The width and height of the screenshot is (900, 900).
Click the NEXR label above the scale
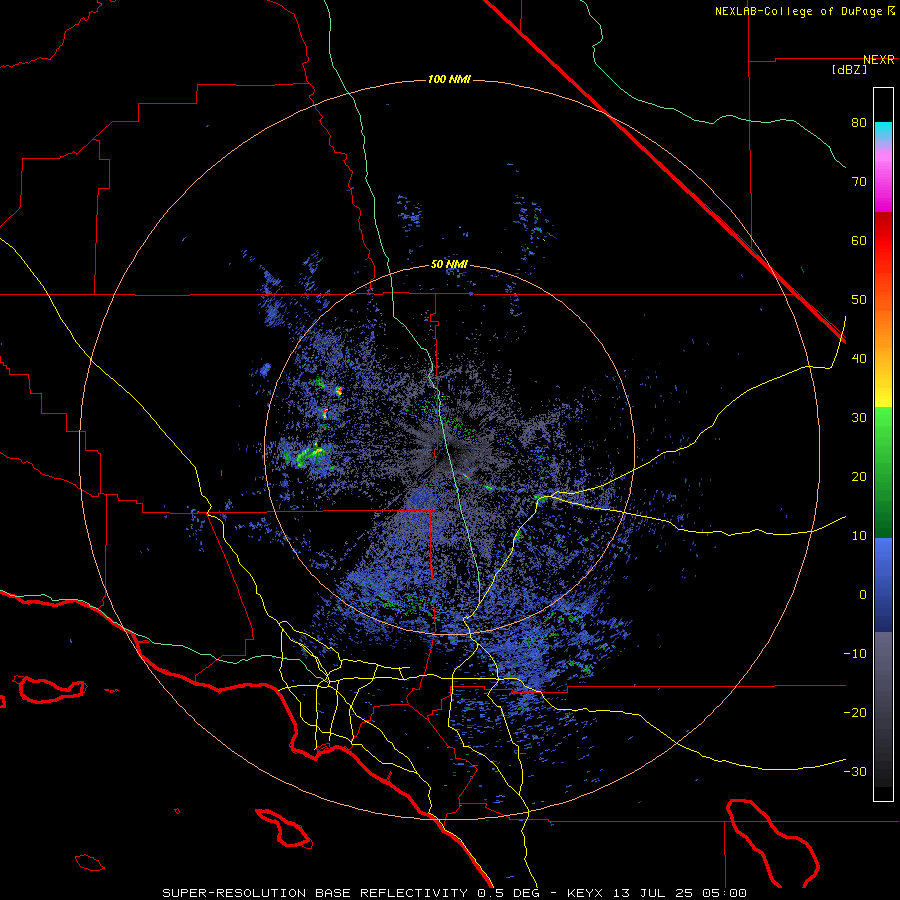point(879,60)
